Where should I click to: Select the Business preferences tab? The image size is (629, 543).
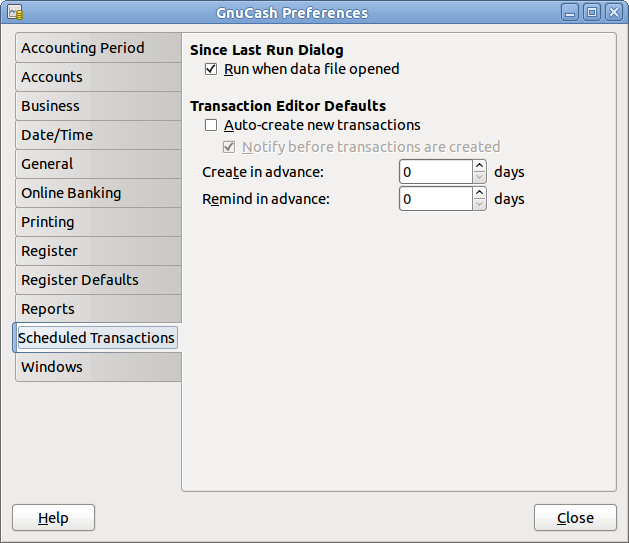click(x=50, y=106)
